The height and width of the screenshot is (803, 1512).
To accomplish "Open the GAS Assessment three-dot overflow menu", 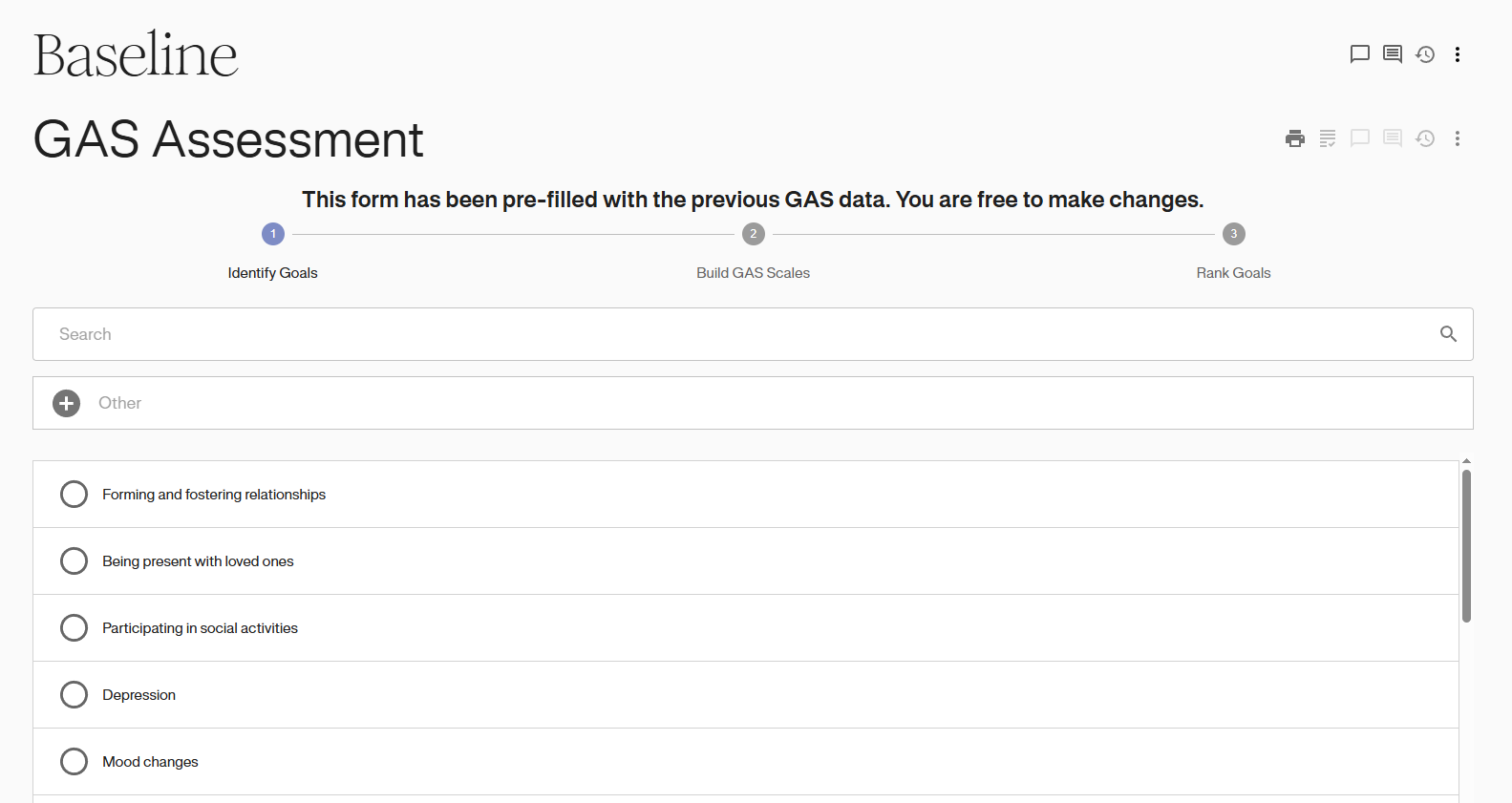I will tap(1457, 138).
